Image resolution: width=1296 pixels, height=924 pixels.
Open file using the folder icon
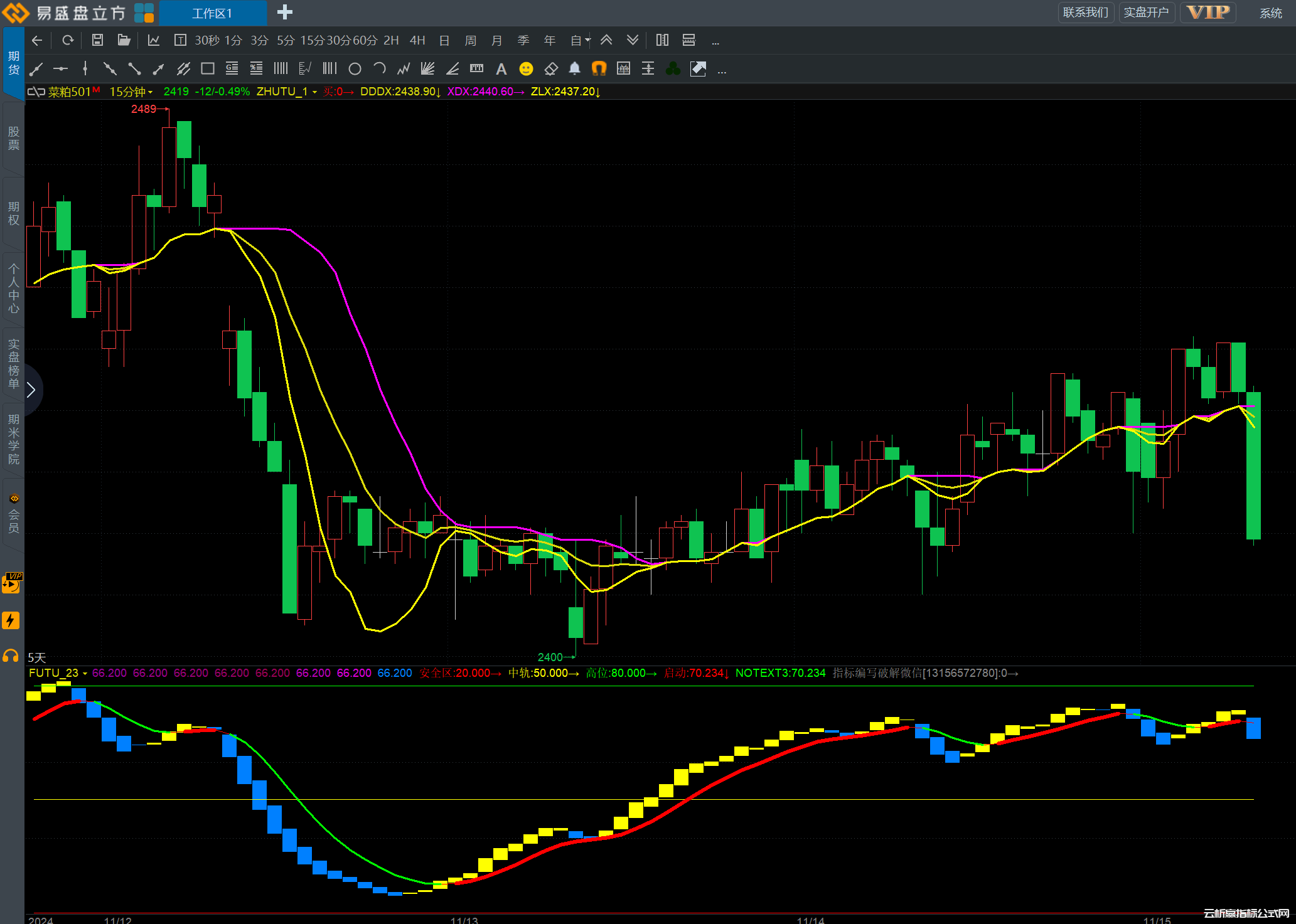pyautogui.click(x=124, y=41)
